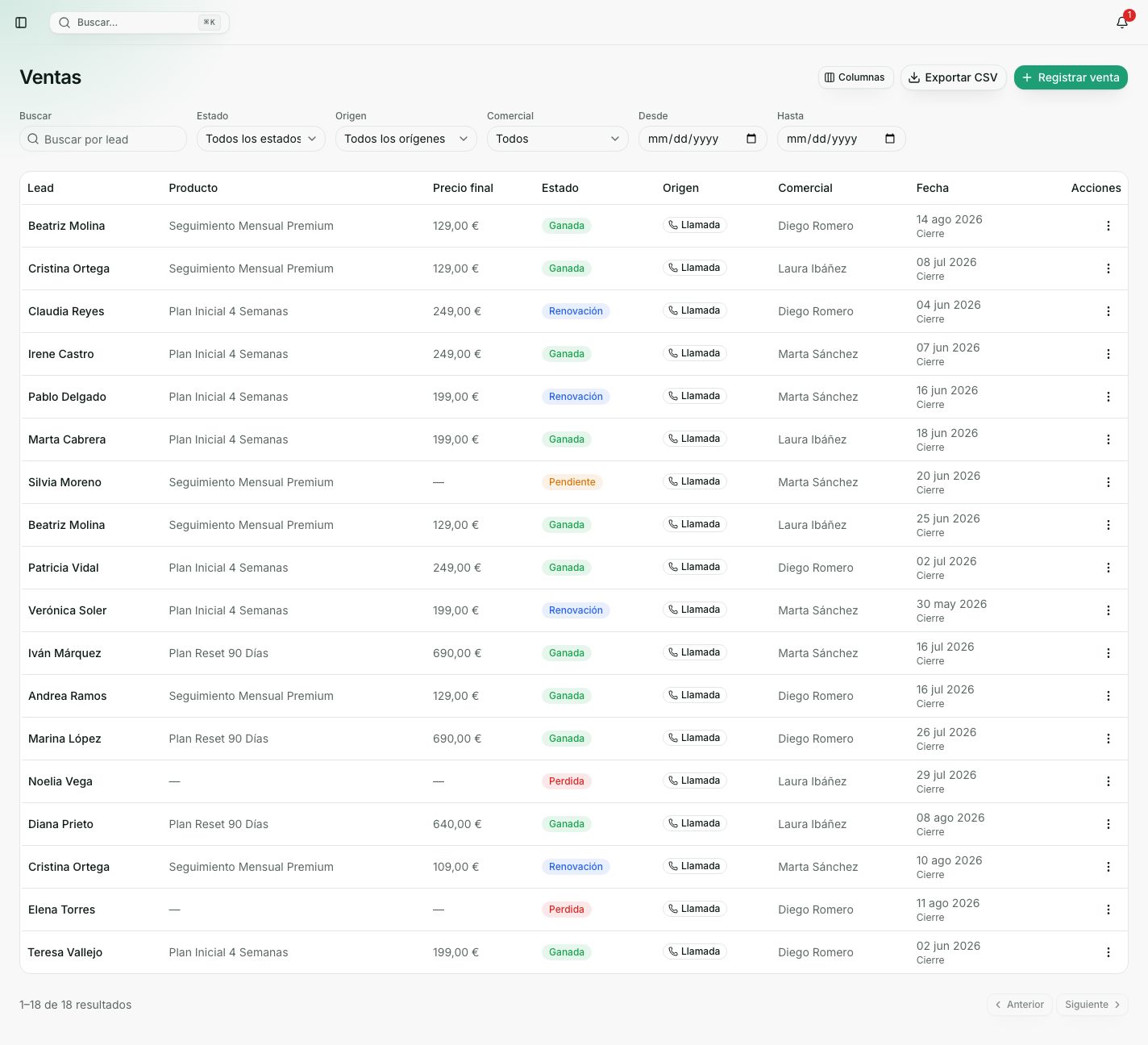Viewport: 1148px width, 1045px height.
Task: Open actions menu for Teresa Vallejo row
Action: [1108, 952]
